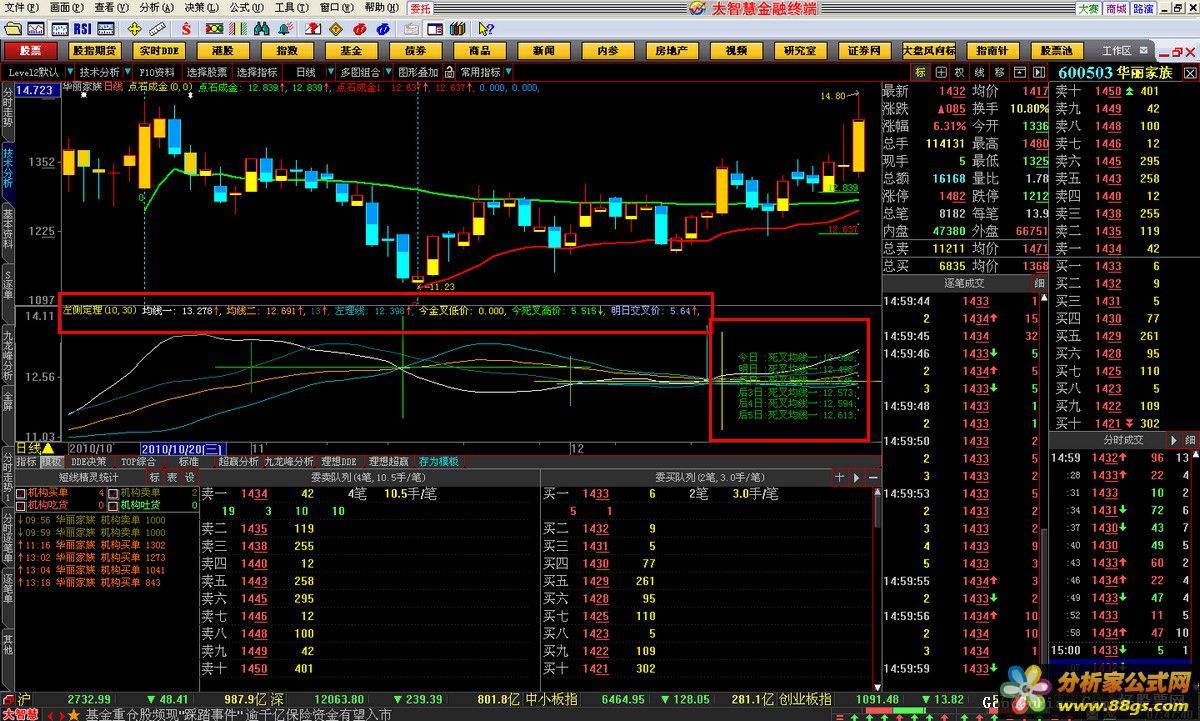Open the 股票池 button
Viewport: 1200px width, 721px height.
pyautogui.click(x=1056, y=50)
